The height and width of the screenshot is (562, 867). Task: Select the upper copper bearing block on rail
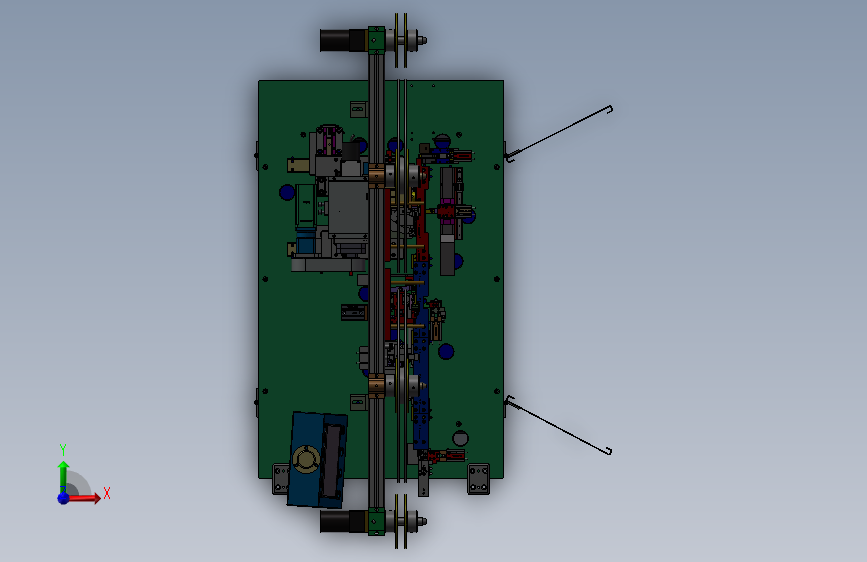[x=377, y=175]
